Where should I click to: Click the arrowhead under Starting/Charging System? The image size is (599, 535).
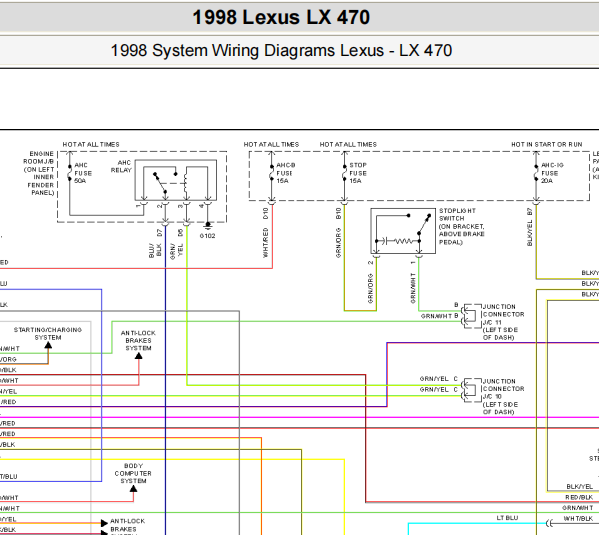48,345
